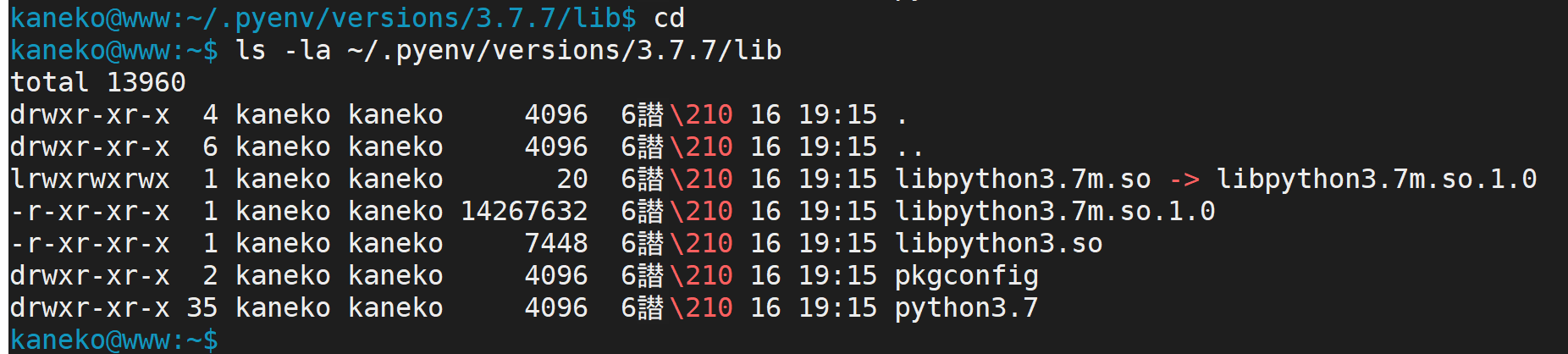The image size is (1568, 354).
Task: Click the red arrow of the symlink
Action: pos(1184,180)
